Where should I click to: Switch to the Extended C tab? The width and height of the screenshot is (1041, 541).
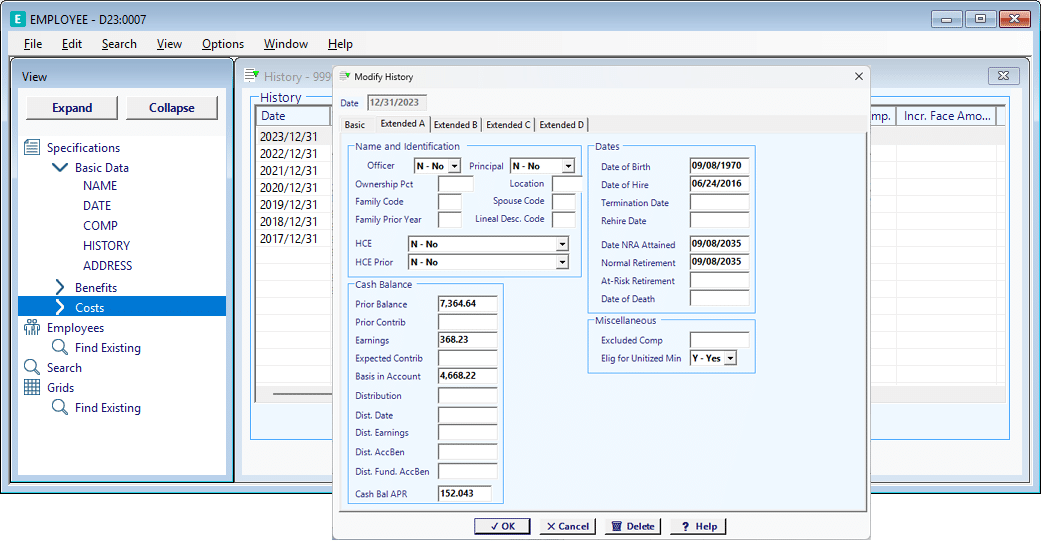coord(509,125)
